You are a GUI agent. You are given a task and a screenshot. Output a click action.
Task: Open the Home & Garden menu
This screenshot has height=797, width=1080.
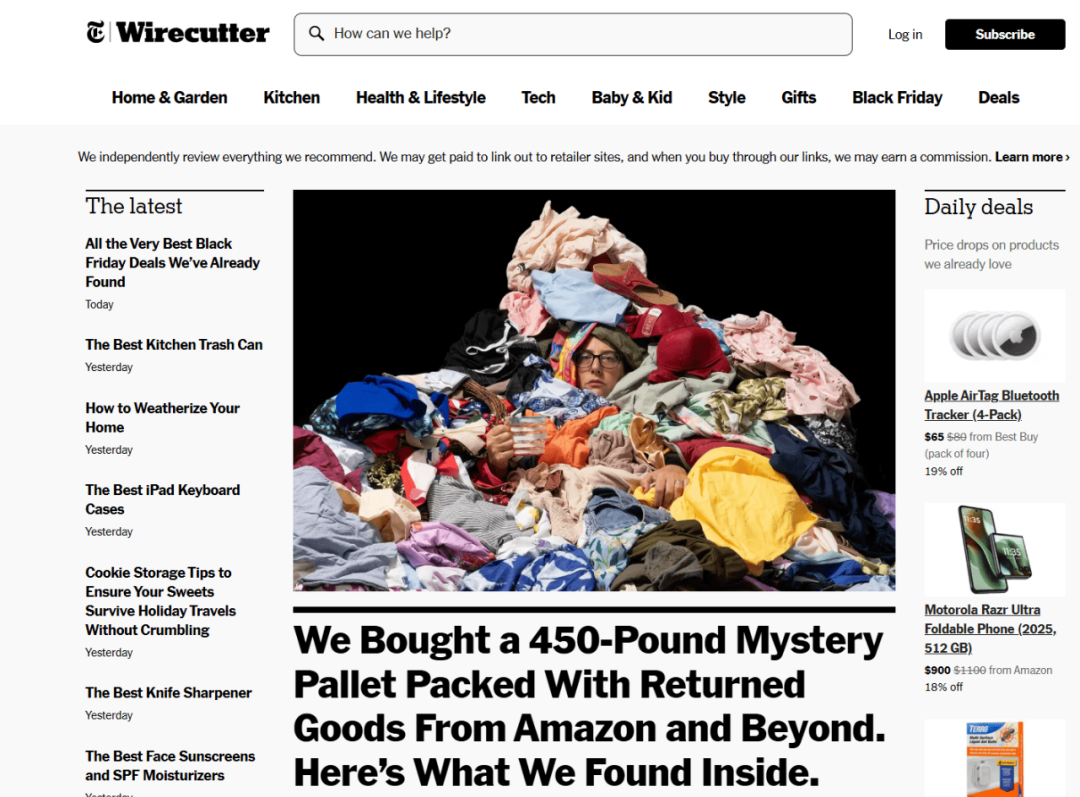pyautogui.click(x=169, y=98)
